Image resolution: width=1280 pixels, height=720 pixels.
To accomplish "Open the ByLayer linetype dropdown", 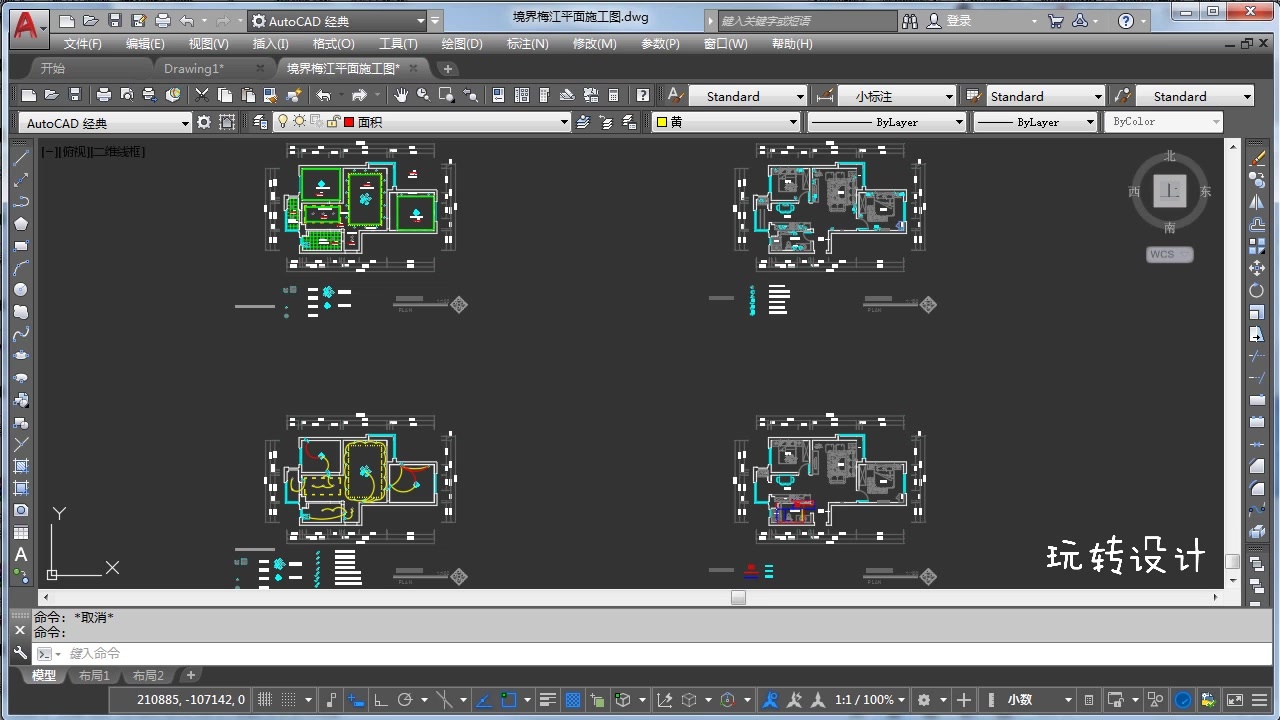I will 886,122.
